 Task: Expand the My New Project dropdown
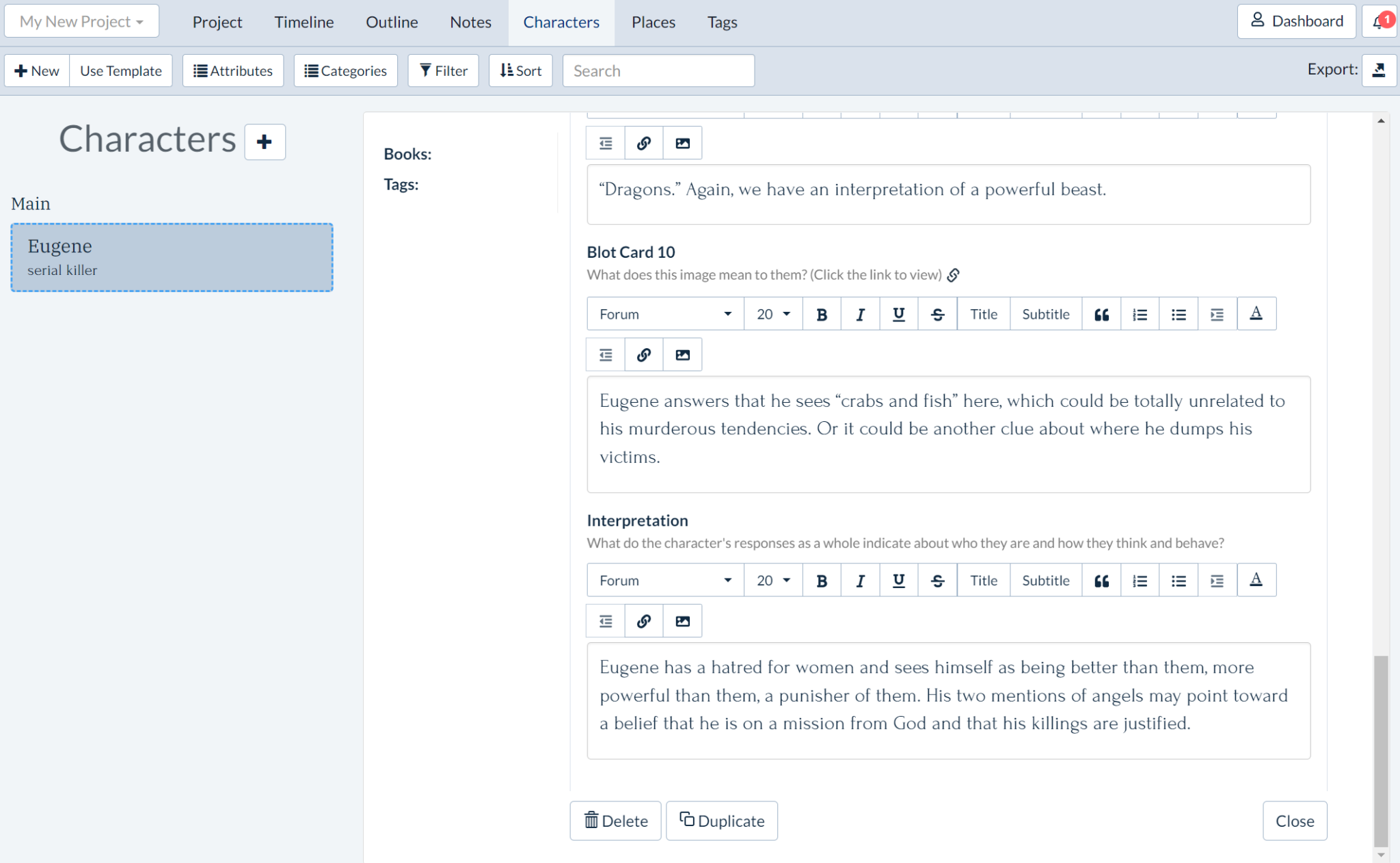tap(81, 21)
